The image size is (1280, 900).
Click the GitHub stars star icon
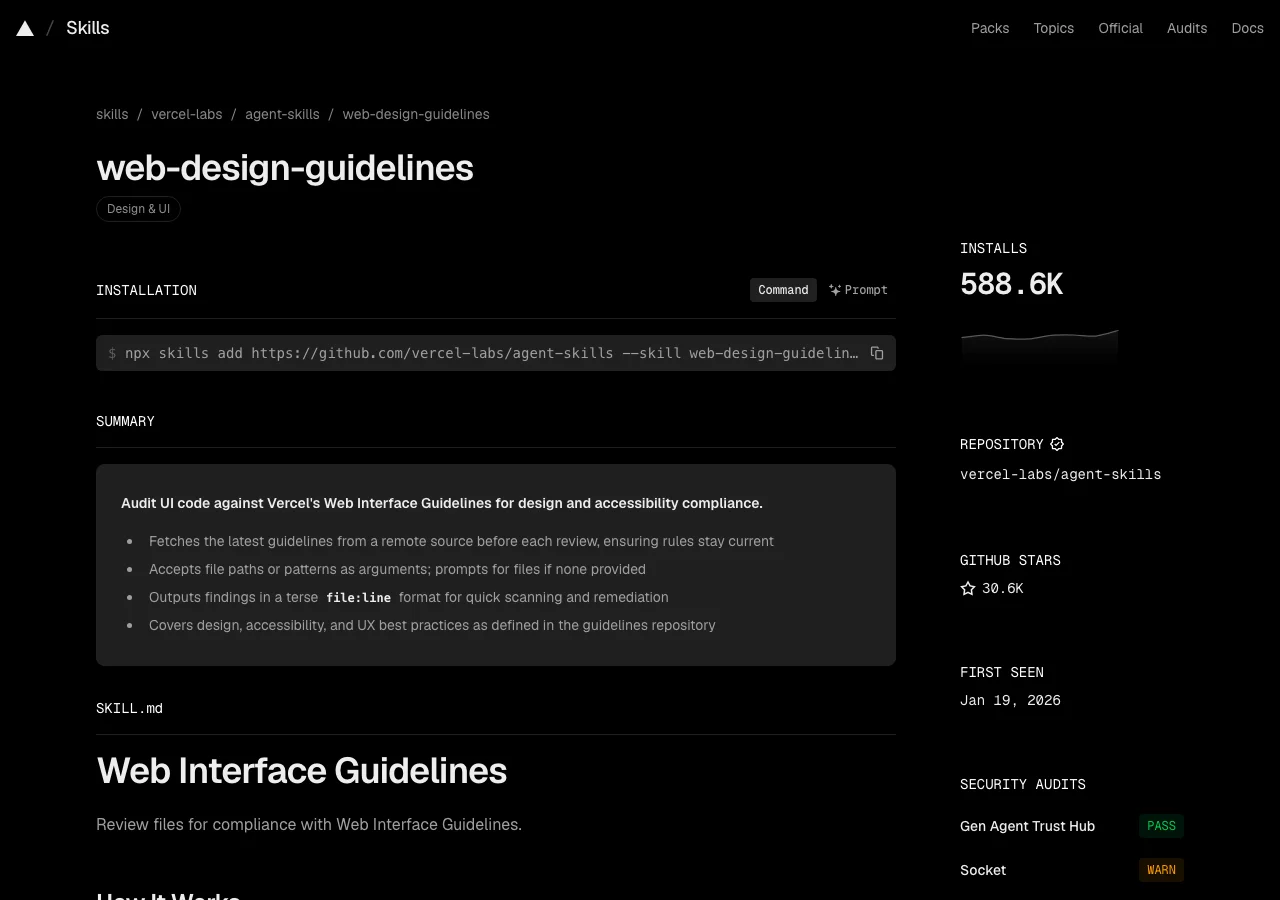point(968,588)
